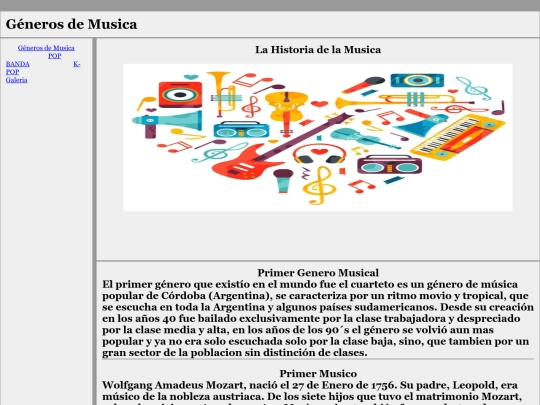Screen dimensions: 540x405
Task: Click the line starting 'gran sector de la poblacion'
Action: (235, 353)
